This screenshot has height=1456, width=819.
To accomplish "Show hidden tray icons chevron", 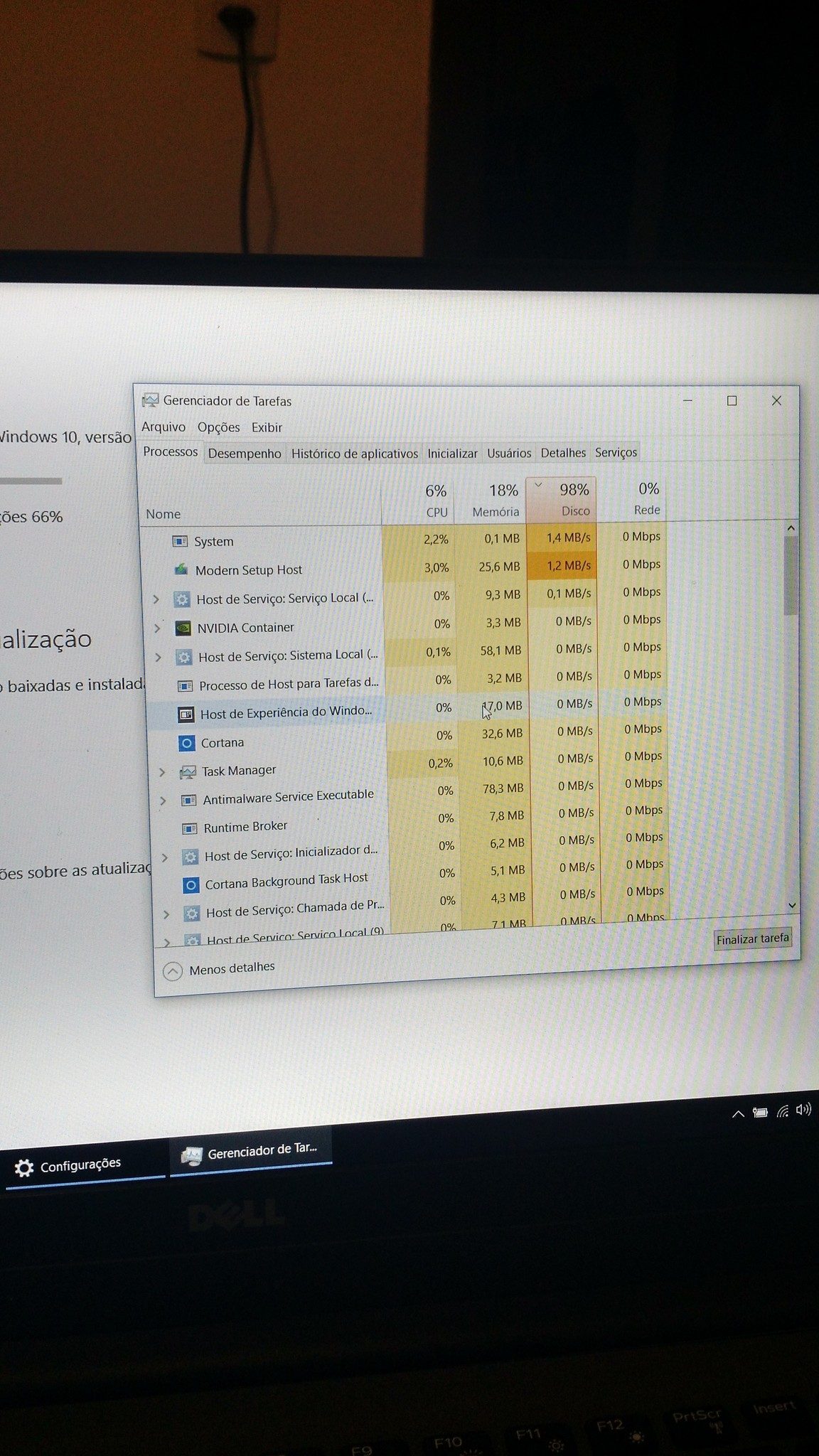I will pos(738,1114).
